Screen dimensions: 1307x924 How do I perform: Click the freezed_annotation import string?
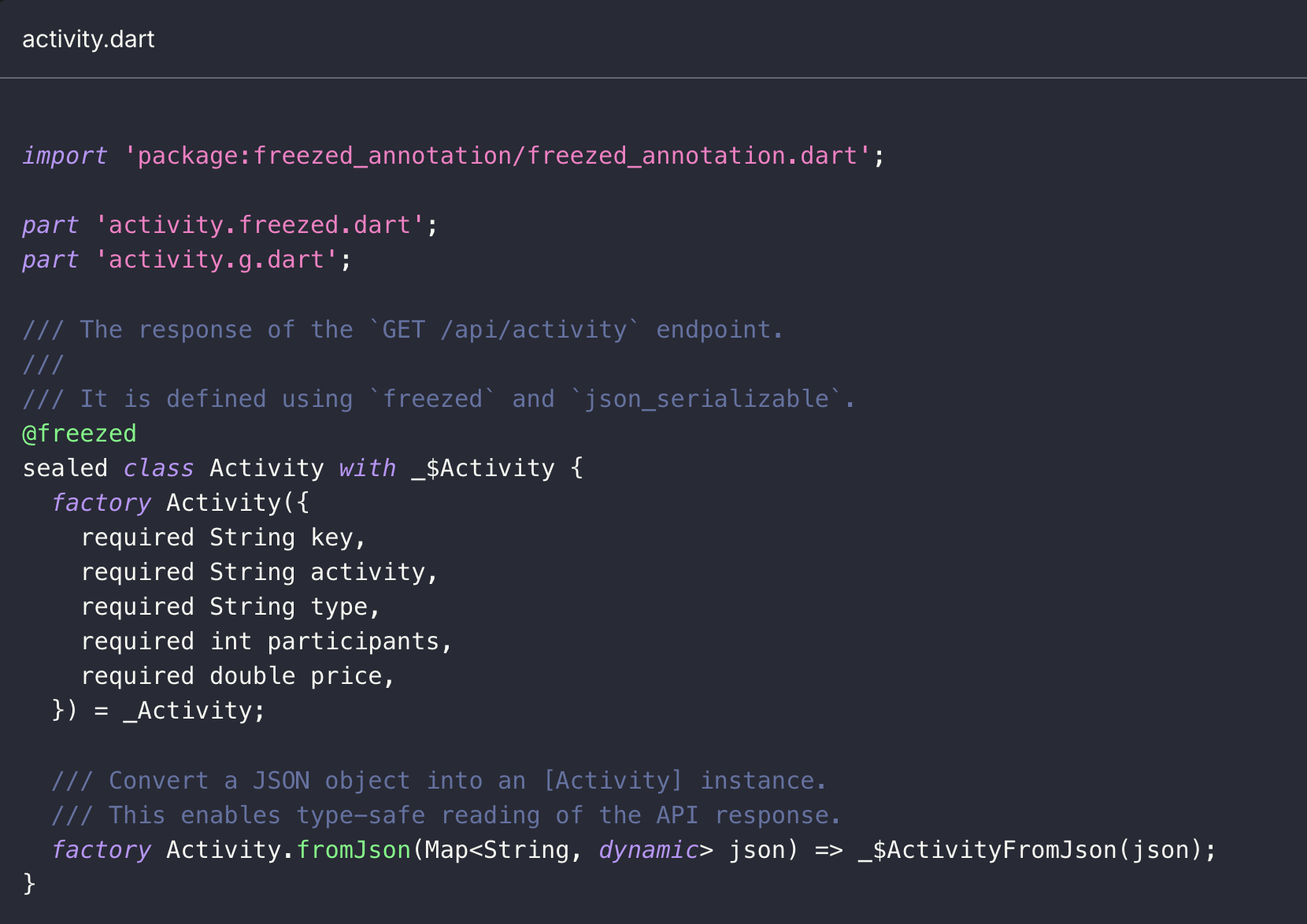tap(498, 156)
